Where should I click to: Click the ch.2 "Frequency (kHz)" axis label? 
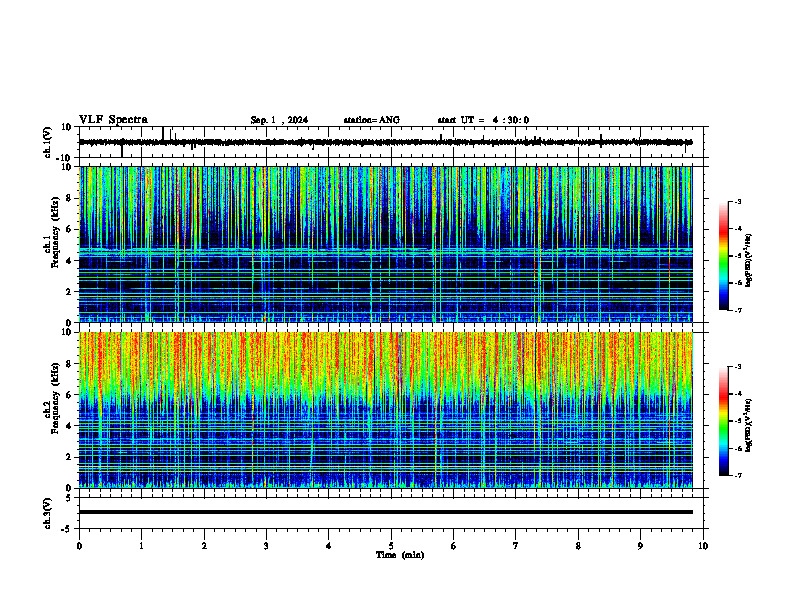[55, 398]
